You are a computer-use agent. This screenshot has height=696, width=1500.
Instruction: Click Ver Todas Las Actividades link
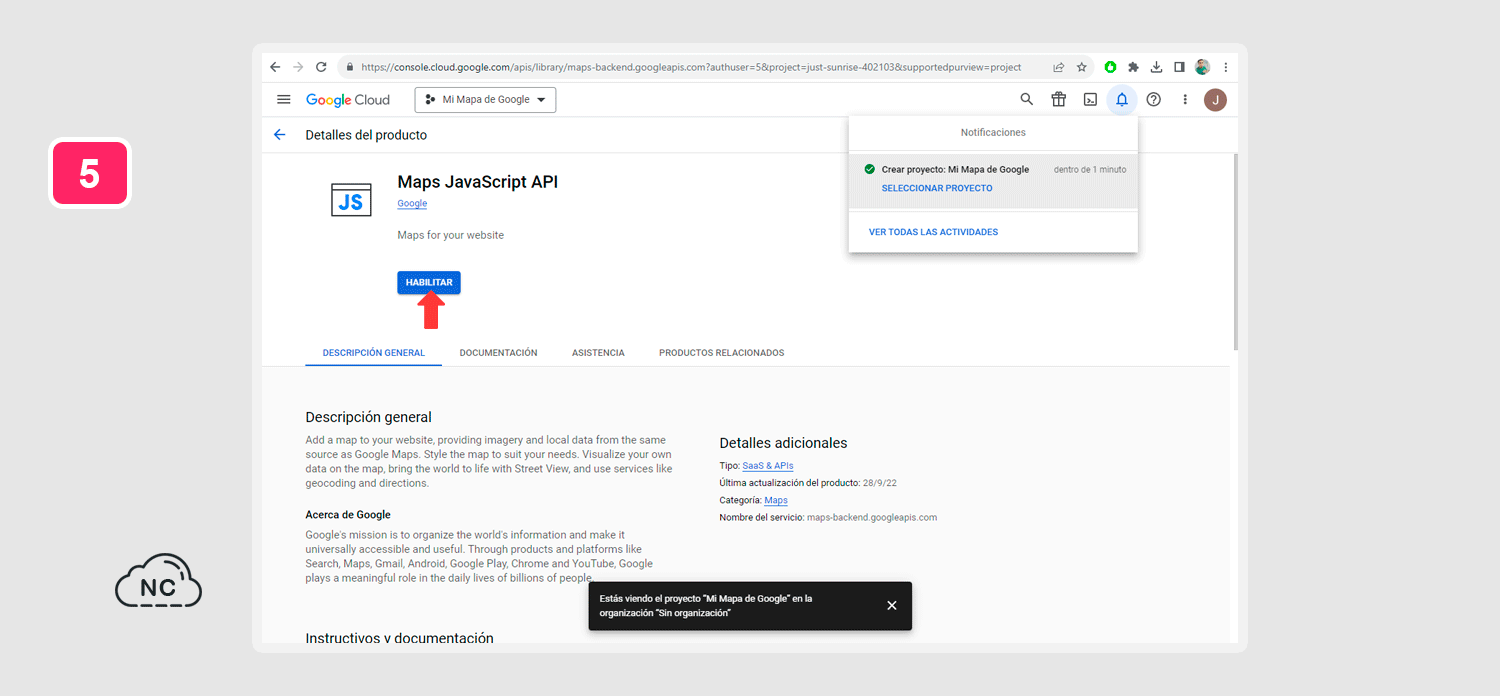click(x=933, y=232)
